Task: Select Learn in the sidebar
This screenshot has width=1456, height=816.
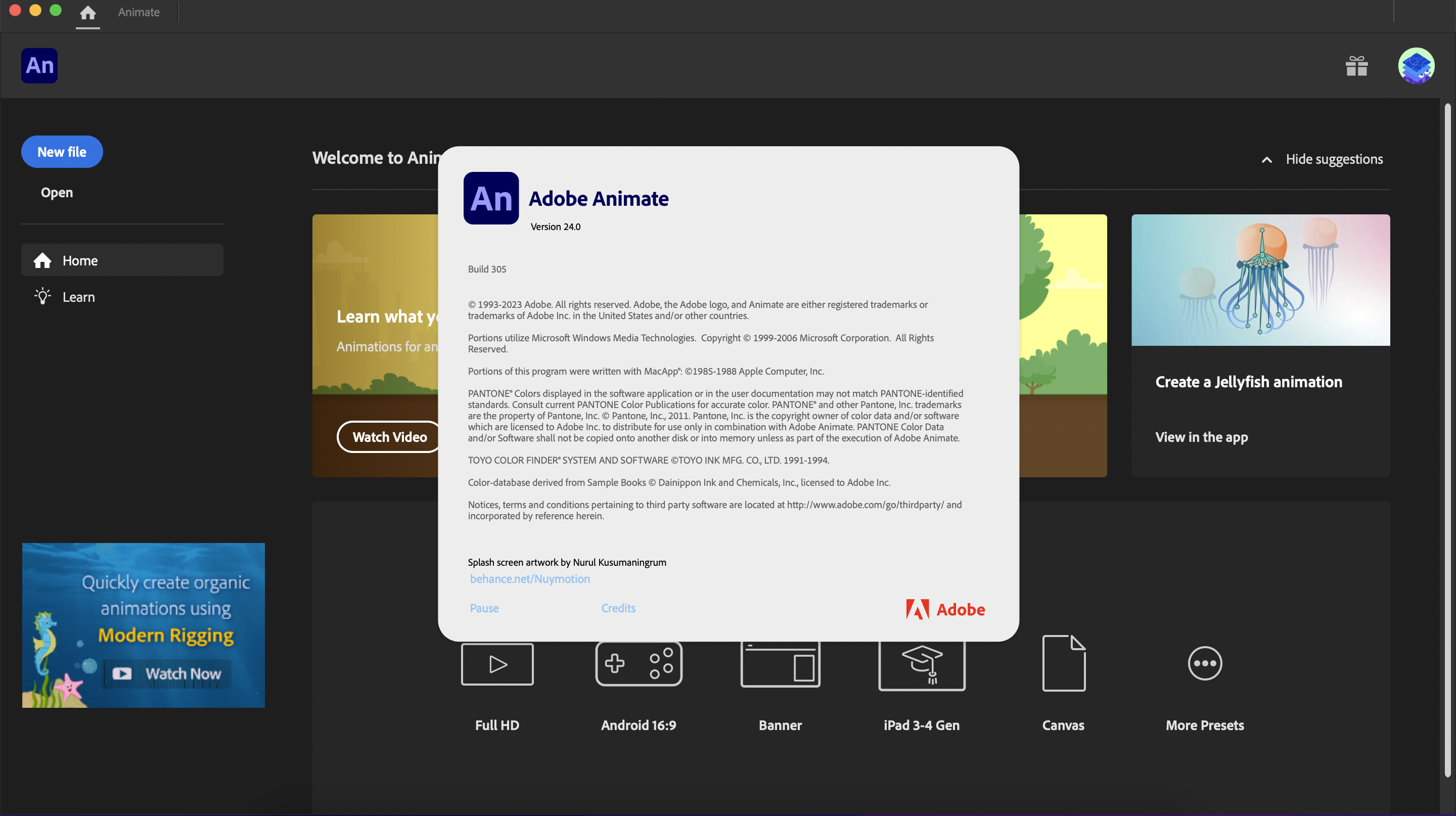Action: click(x=122, y=297)
